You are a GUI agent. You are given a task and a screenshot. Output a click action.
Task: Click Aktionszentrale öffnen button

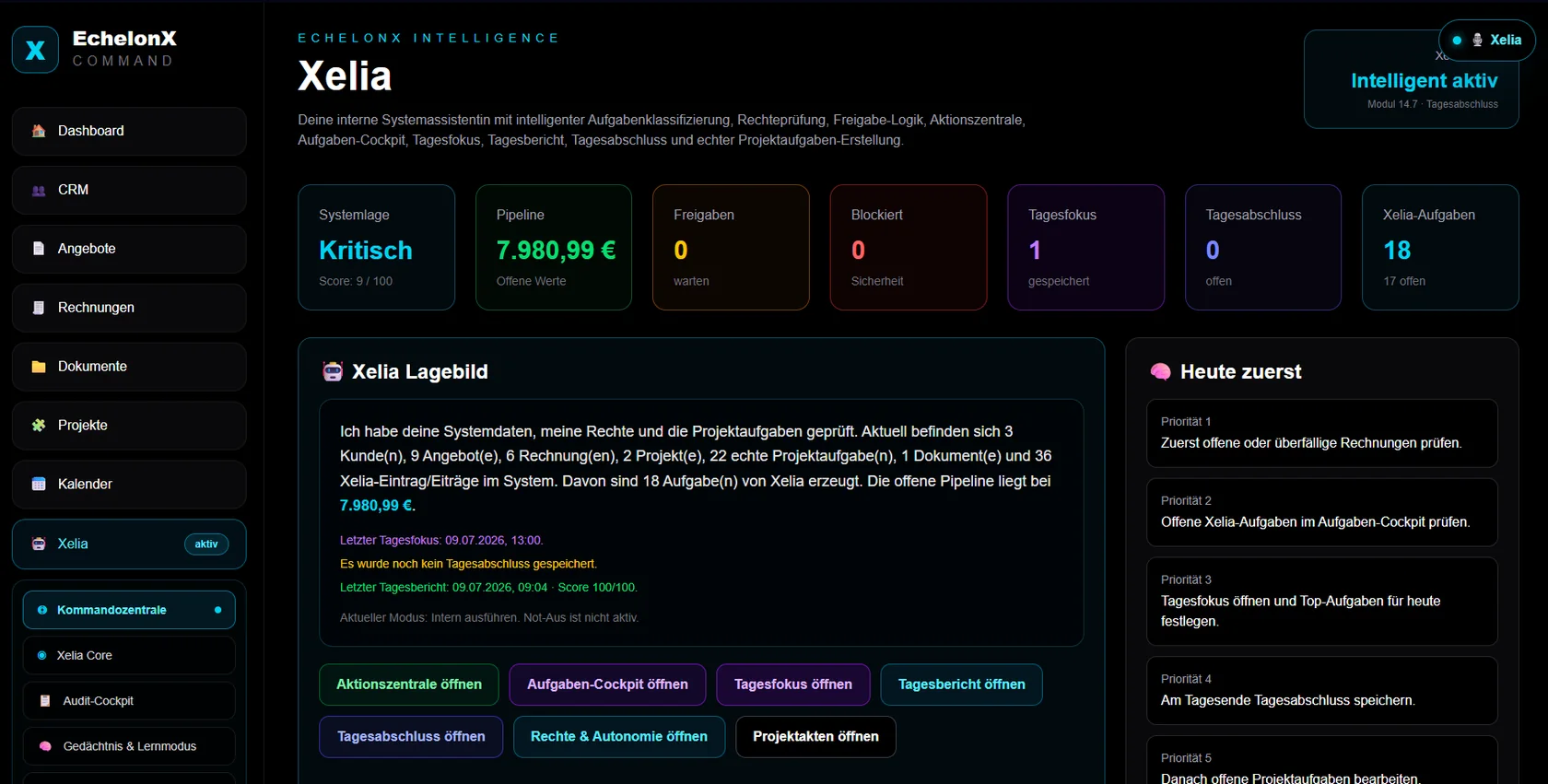tap(409, 685)
